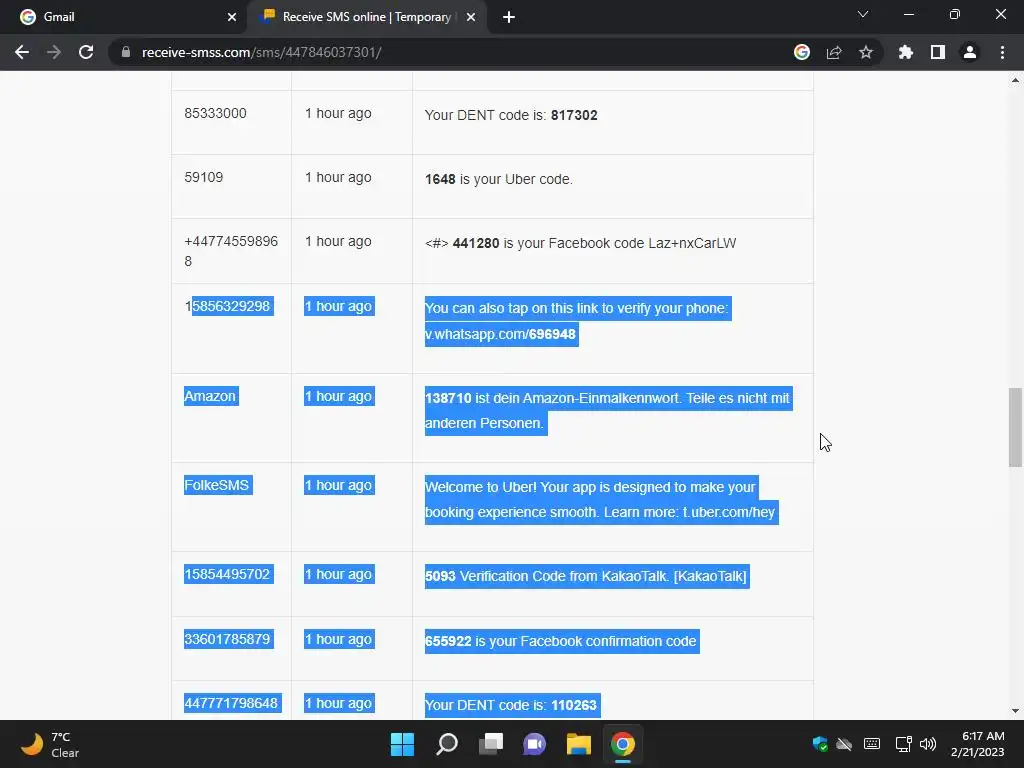Viewport: 1024px width, 768px height.
Task: Click sender +447745598968
Action: coord(231,251)
